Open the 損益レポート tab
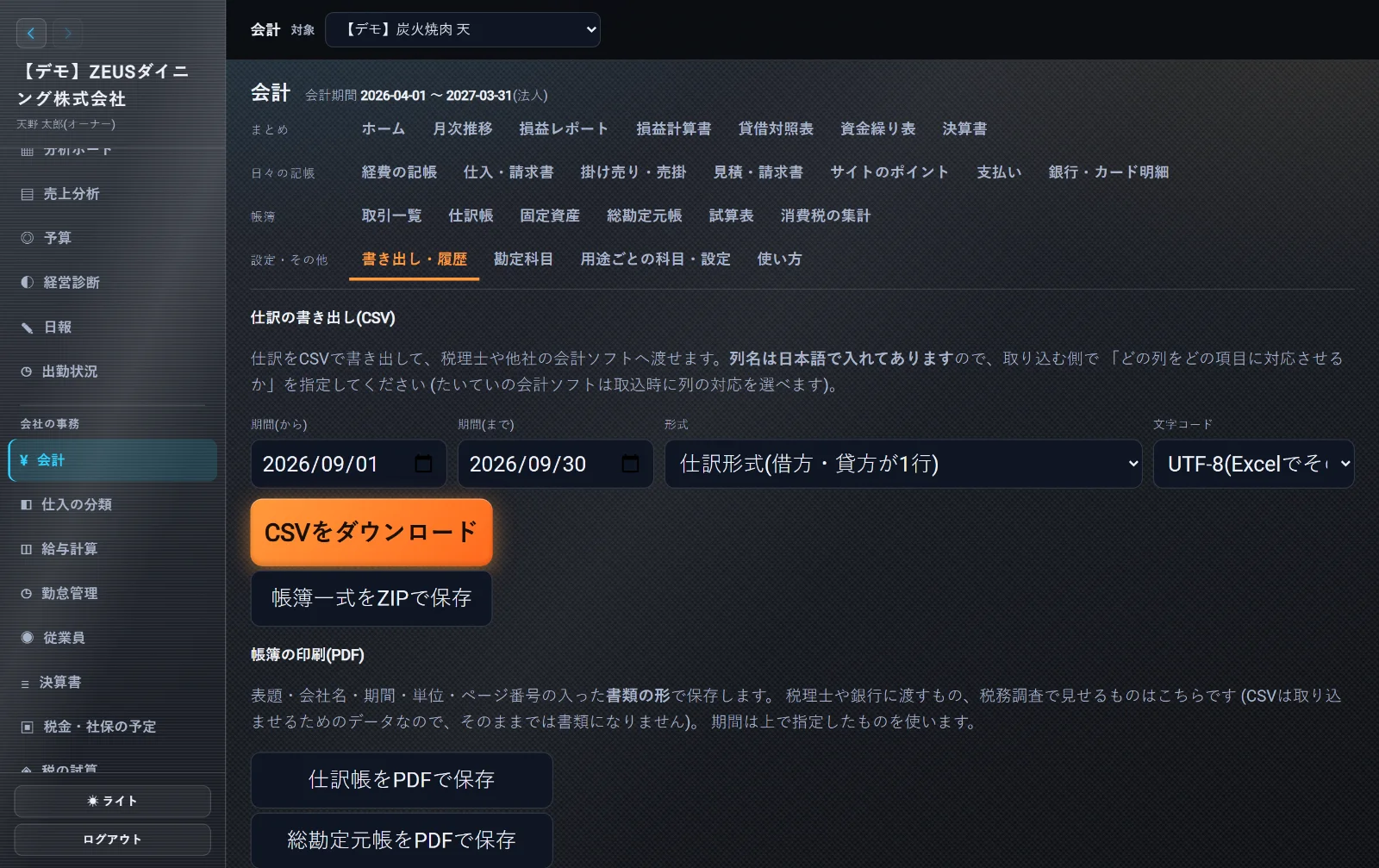This screenshot has height=868, width=1379. pyautogui.click(x=564, y=128)
